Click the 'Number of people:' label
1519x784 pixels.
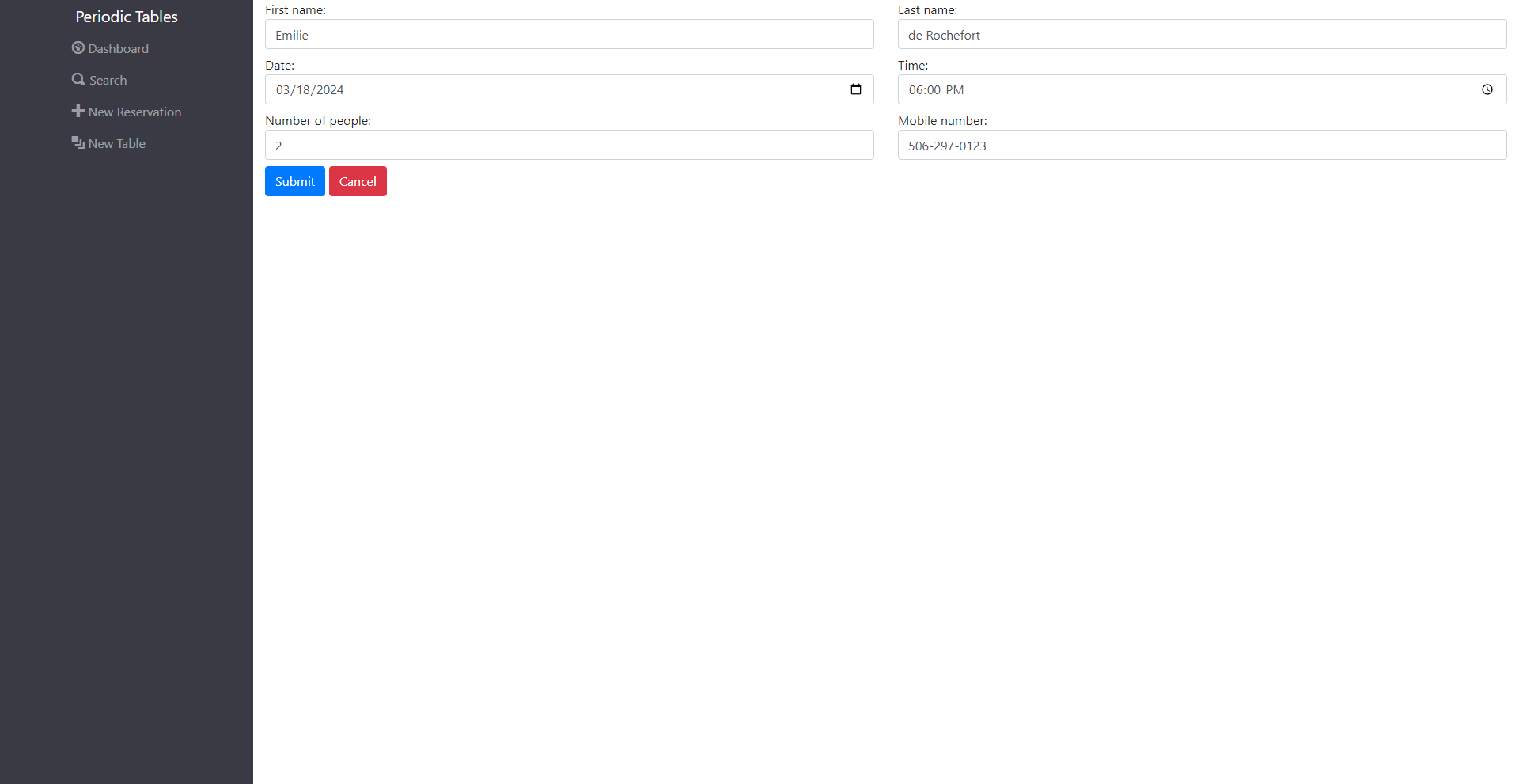(318, 121)
